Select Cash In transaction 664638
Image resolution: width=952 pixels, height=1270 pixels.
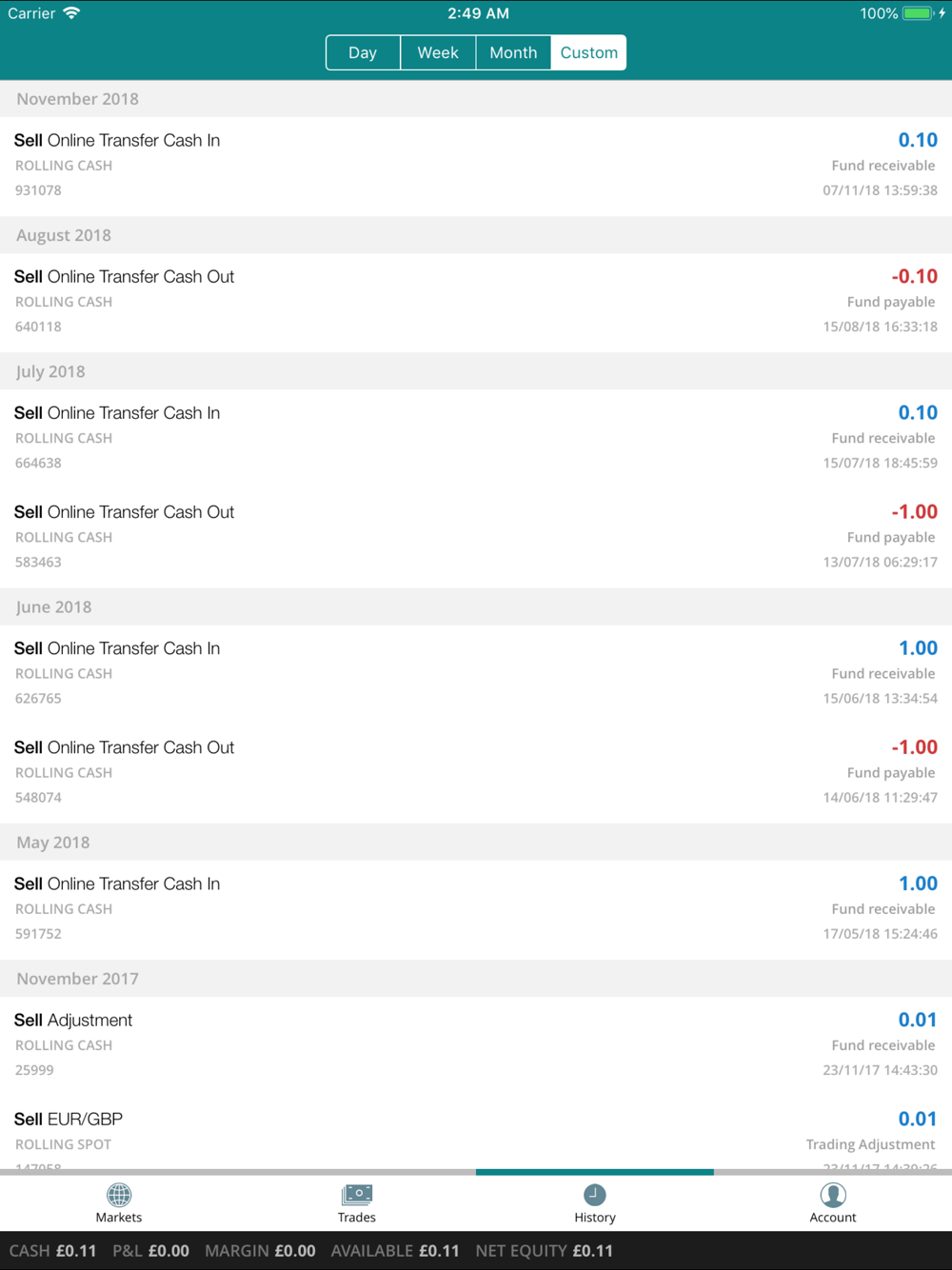click(x=476, y=438)
